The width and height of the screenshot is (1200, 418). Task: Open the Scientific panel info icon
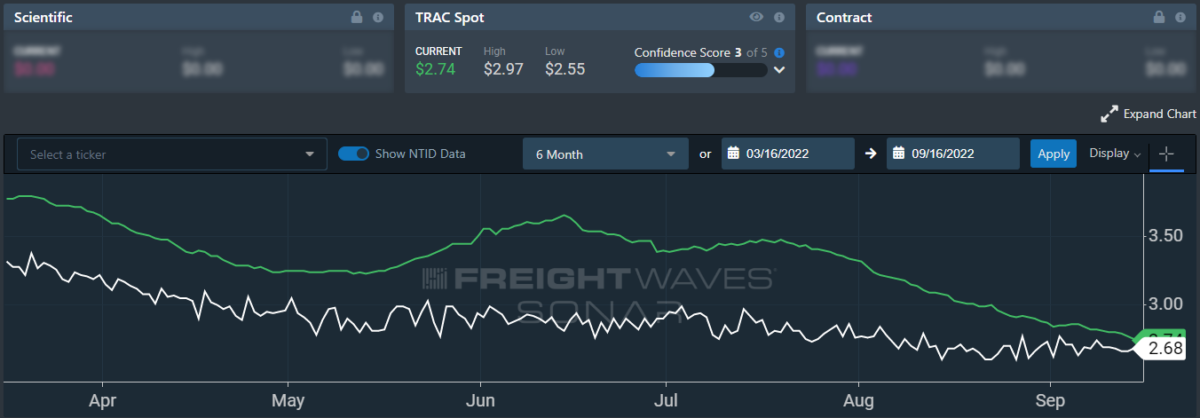click(x=378, y=18)
